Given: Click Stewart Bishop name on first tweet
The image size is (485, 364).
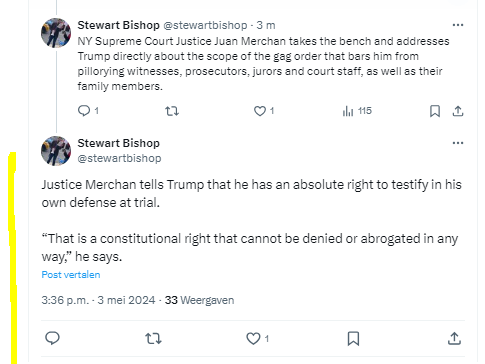Looking at the screenshot, I should tap(118, 25).
